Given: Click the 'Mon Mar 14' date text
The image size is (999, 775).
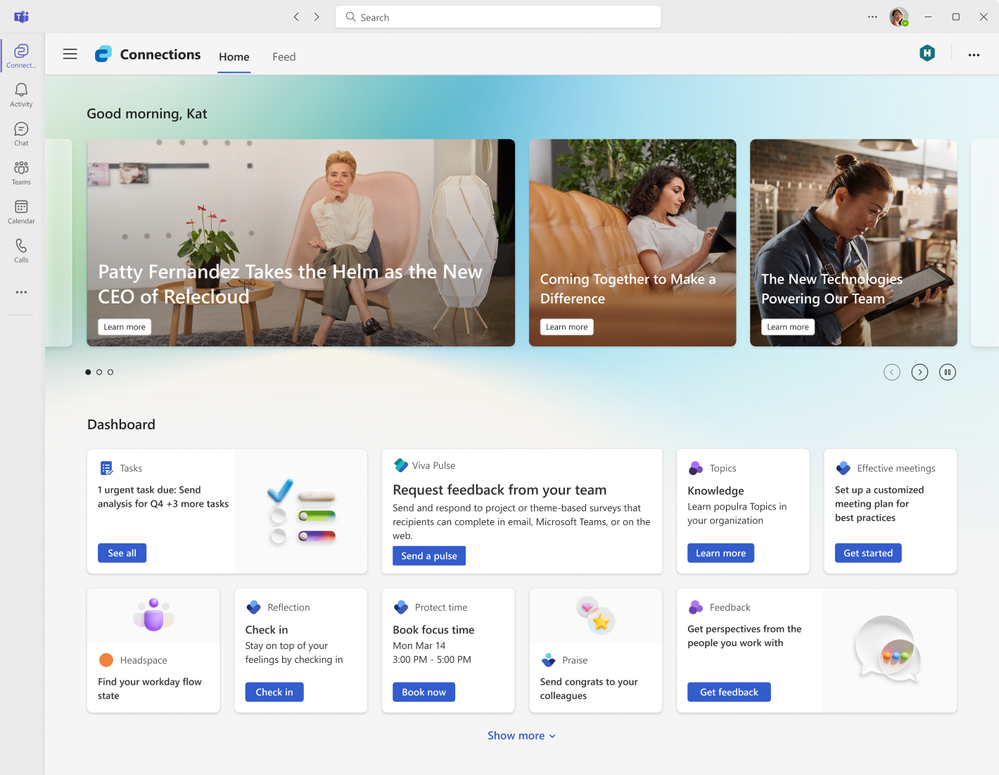Looking at the screenshot, I should [419, 646].
